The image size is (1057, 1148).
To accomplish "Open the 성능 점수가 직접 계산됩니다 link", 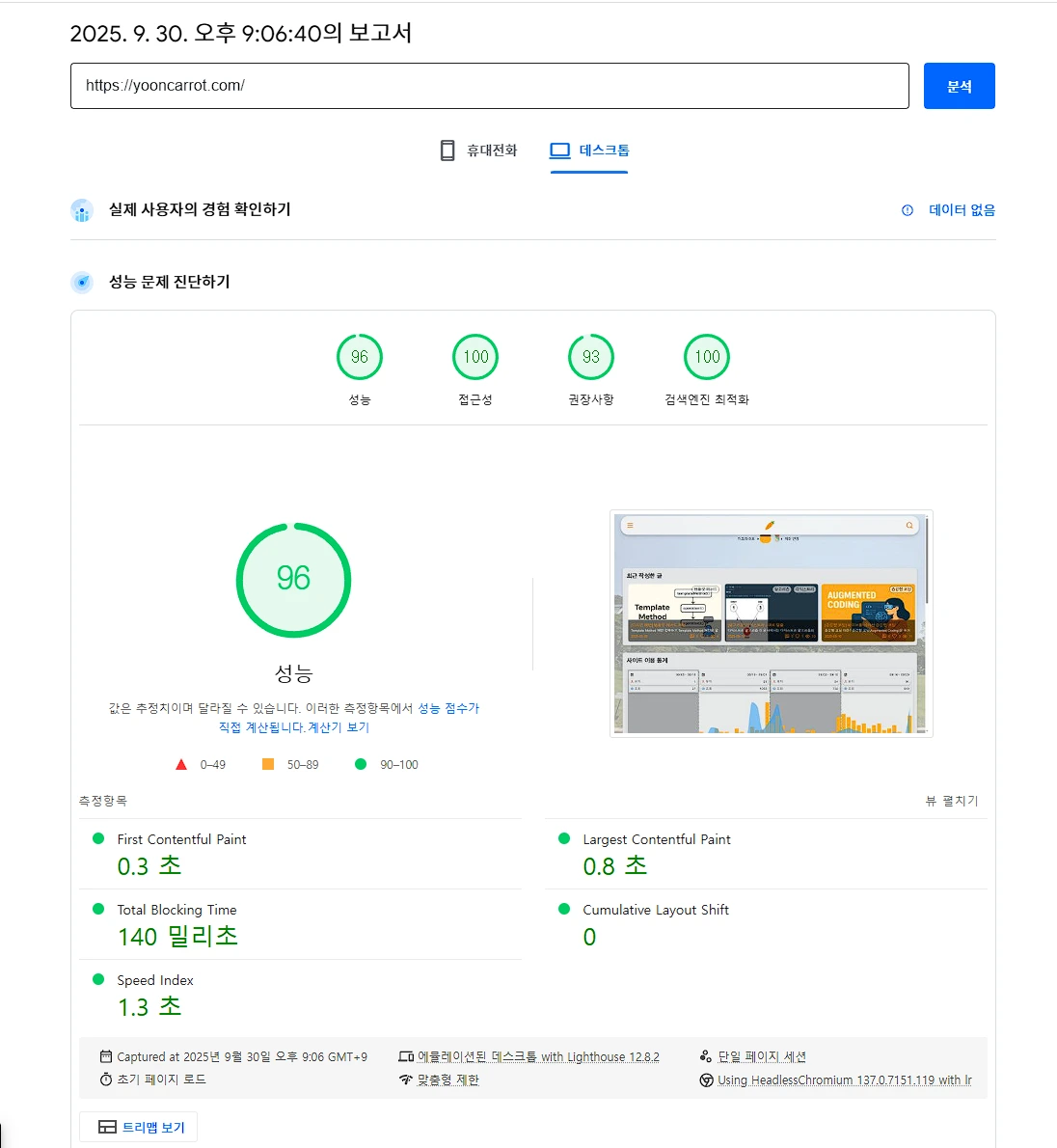I will tap(447, 708).
